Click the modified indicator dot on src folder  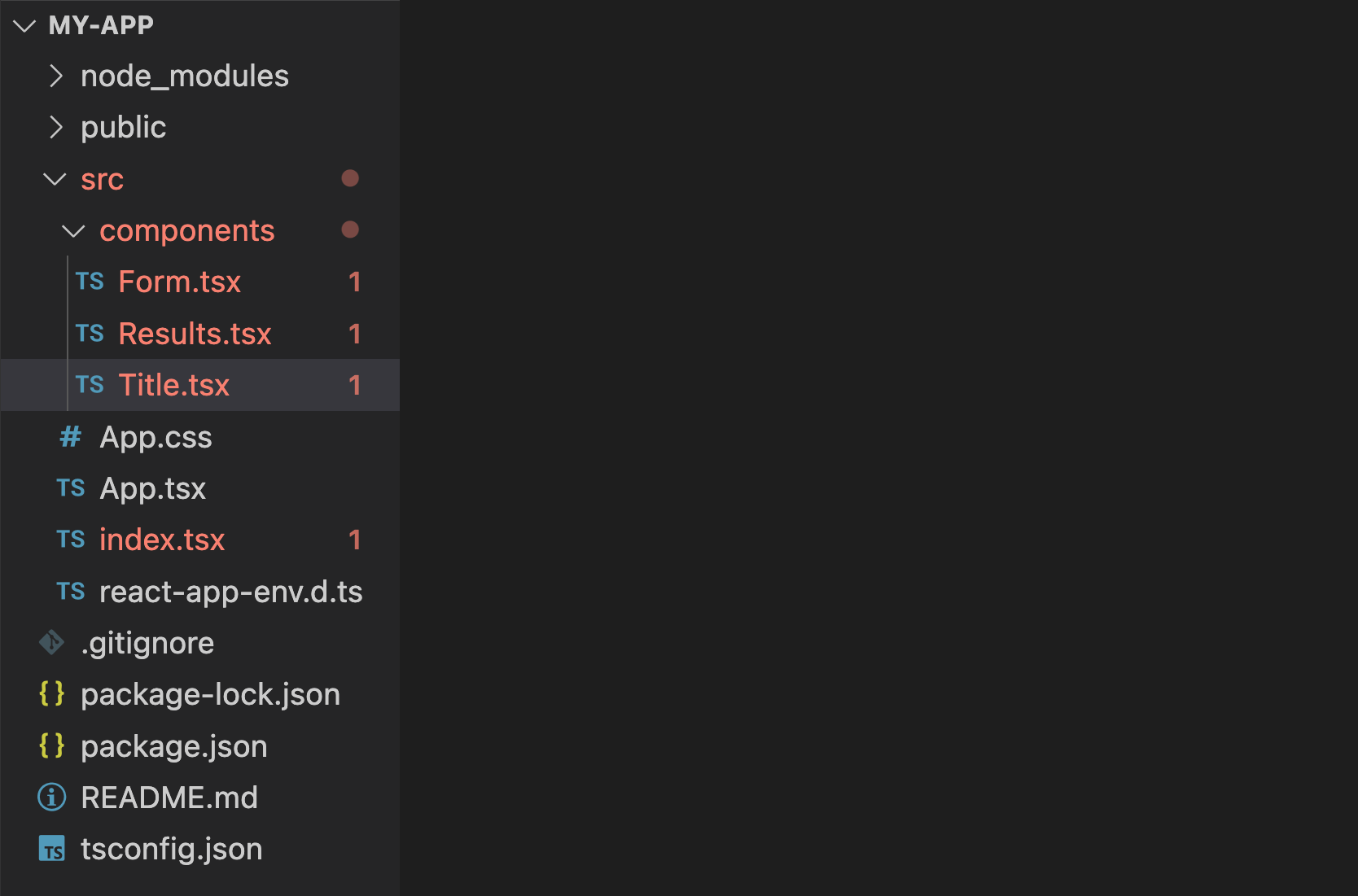click(x=350, y=178)
